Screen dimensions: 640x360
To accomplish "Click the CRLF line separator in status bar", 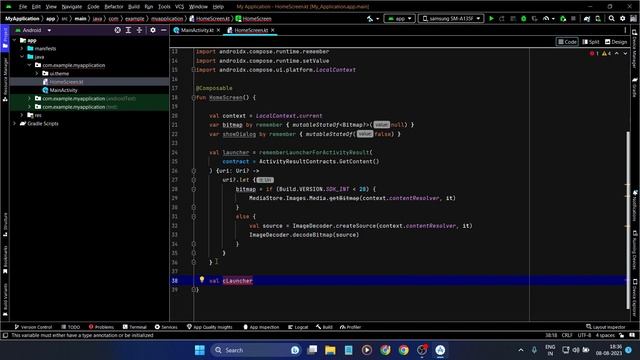I will coord(567,335).
